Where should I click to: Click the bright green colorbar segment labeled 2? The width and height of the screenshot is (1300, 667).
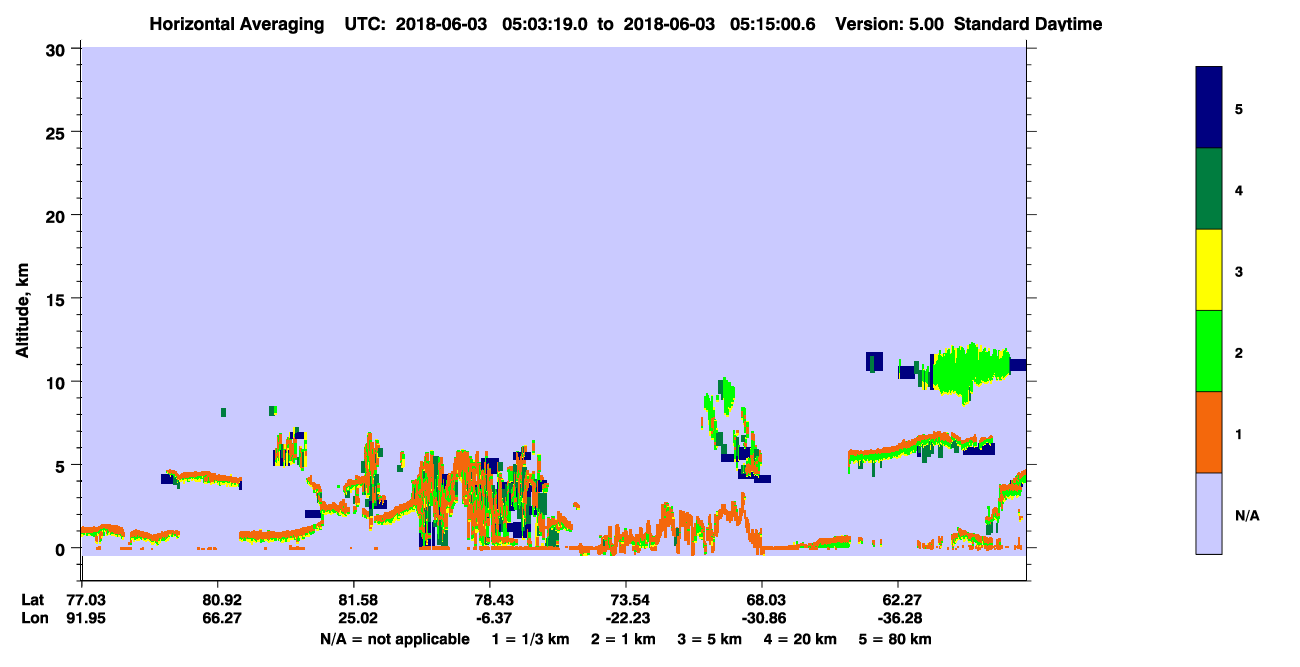[1209, 351]
